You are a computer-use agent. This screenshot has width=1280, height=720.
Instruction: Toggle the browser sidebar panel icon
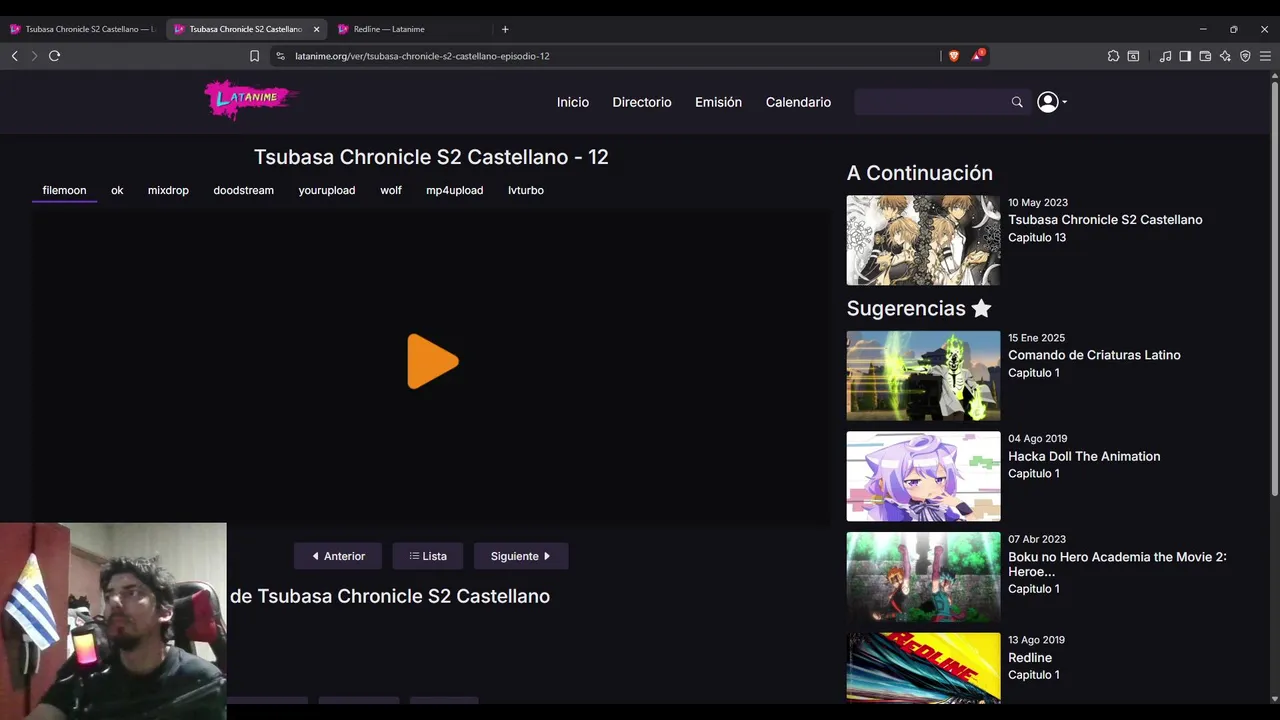pos(1185,56)
